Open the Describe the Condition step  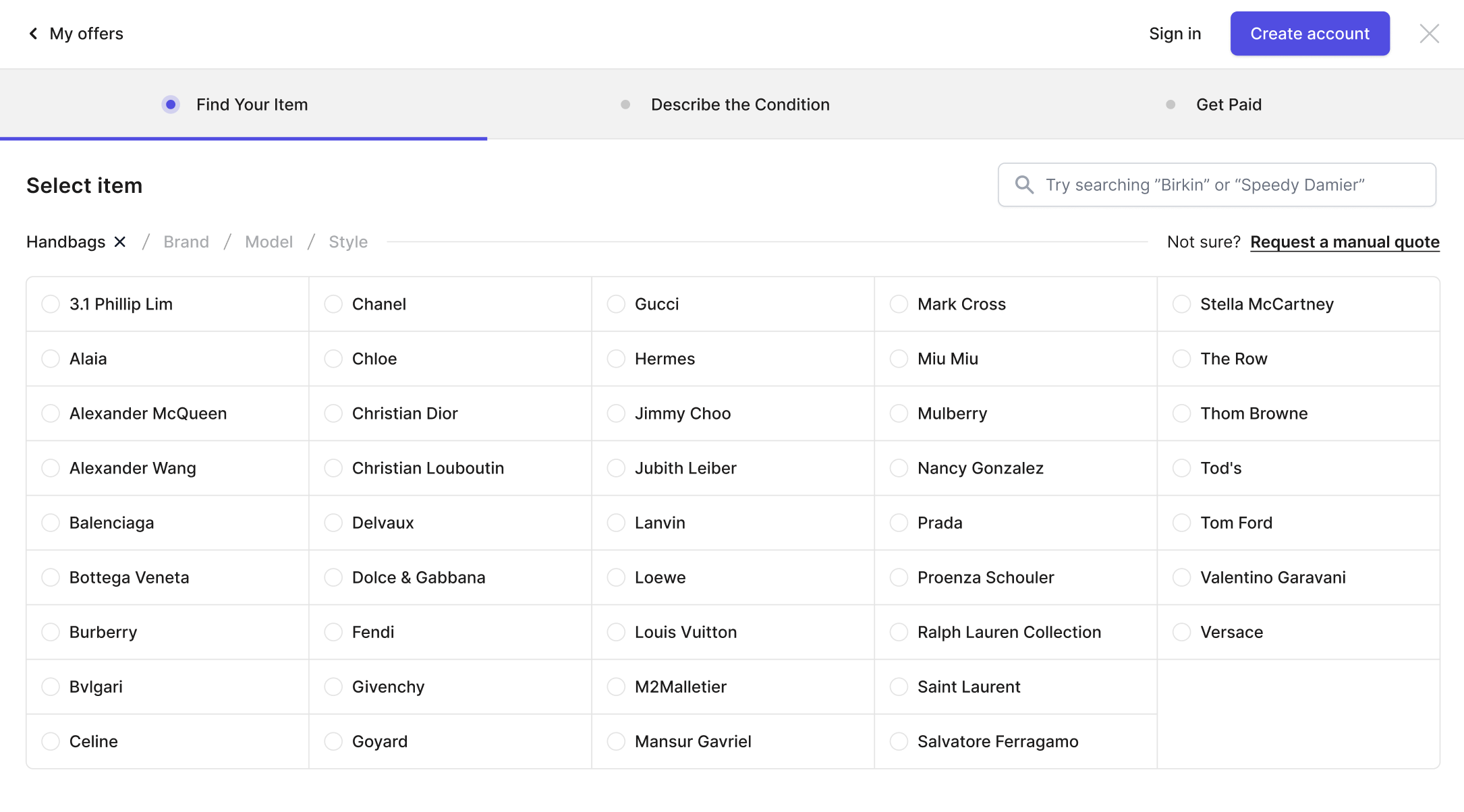(x=740, y=105)
